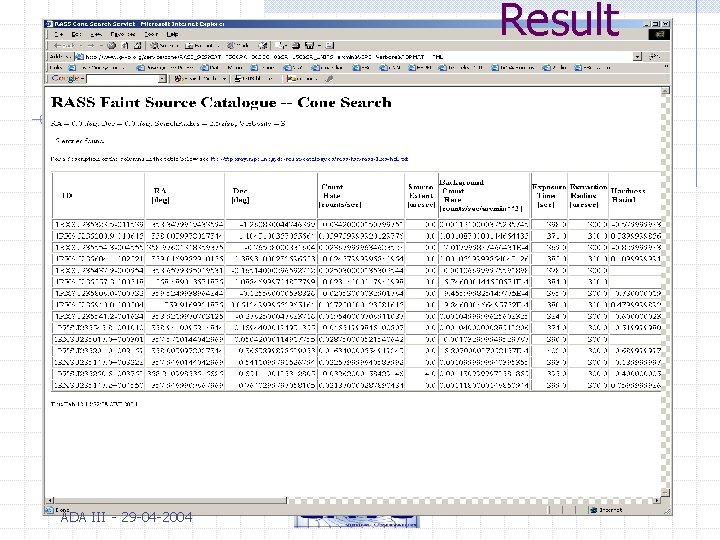The height and width of the screenshot is (540, 720).
Task: Show browsing History with the toolbar icon
Action: point(263,45)
